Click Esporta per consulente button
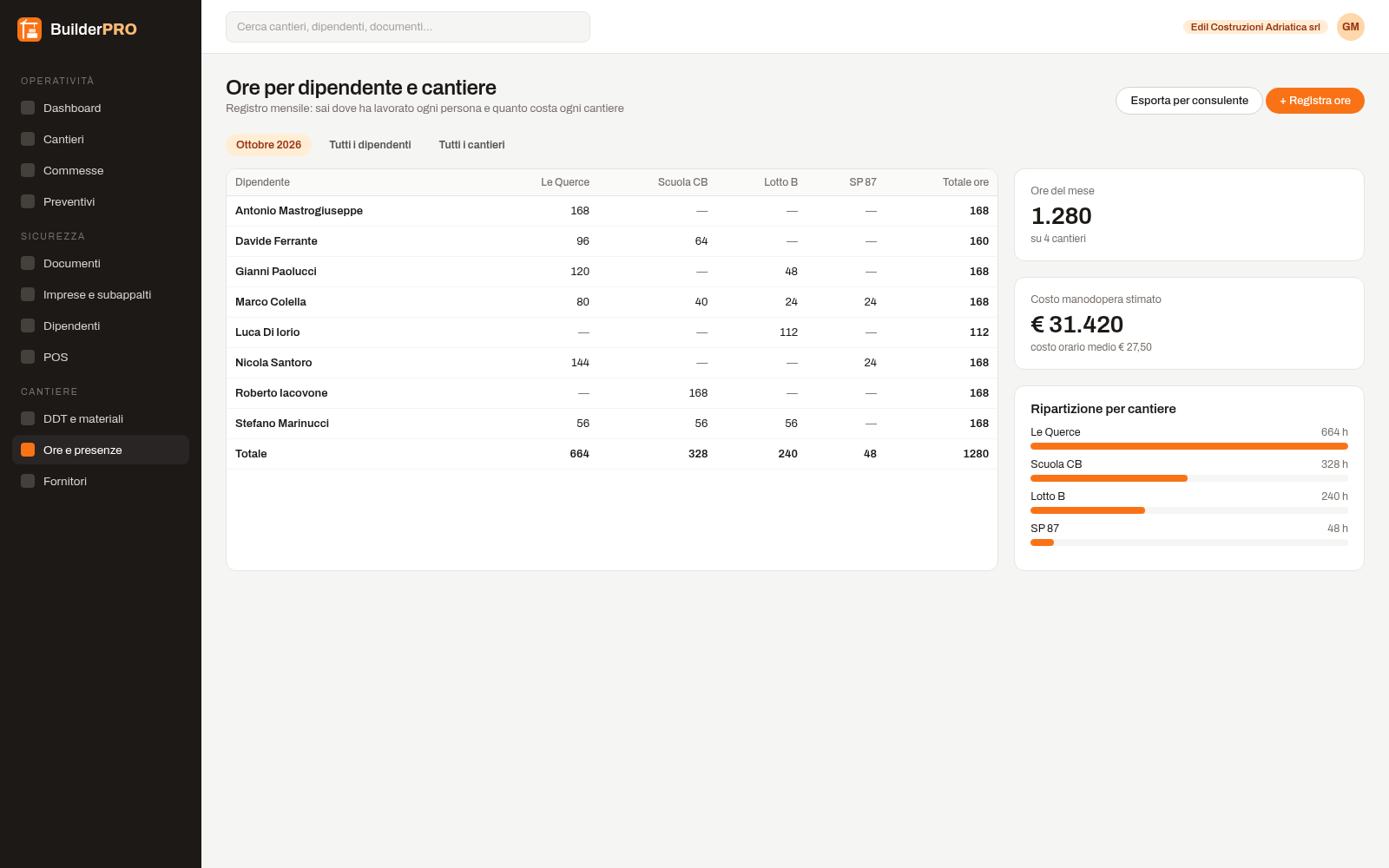This screenshot has width=1389, height=868. [x=1189, y=101]
